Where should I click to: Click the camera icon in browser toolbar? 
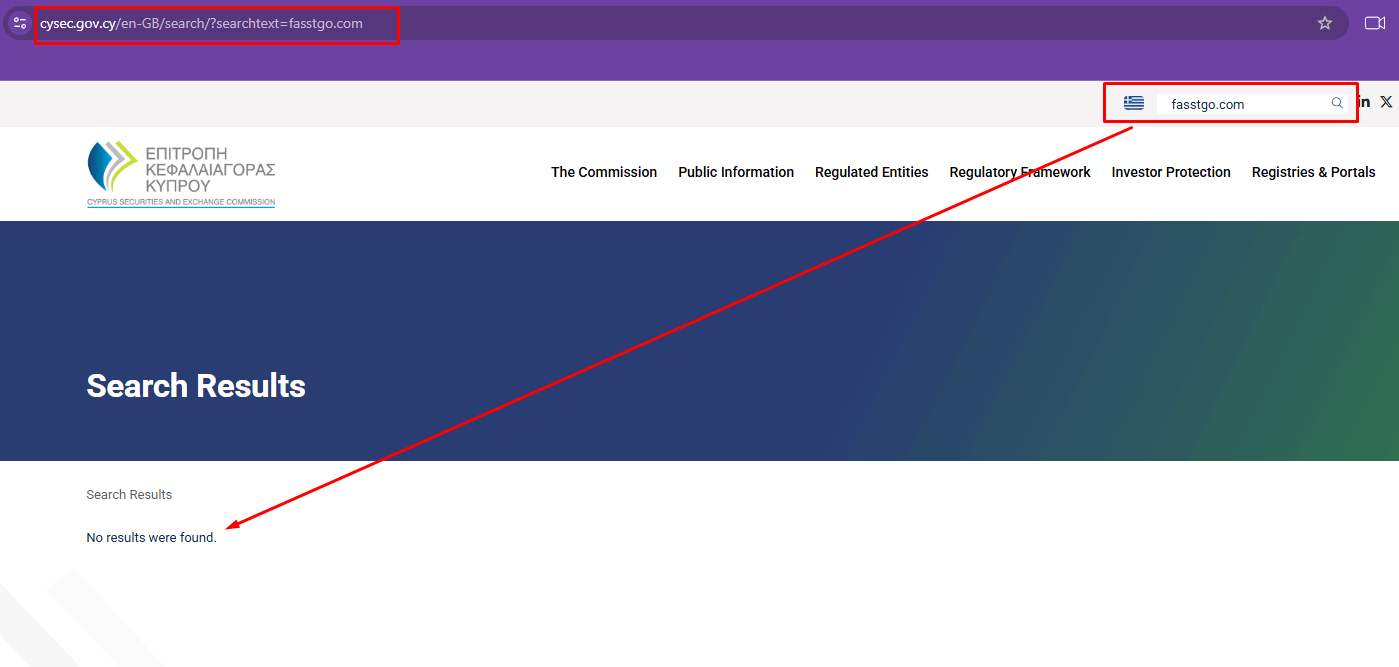point(1375,23)
